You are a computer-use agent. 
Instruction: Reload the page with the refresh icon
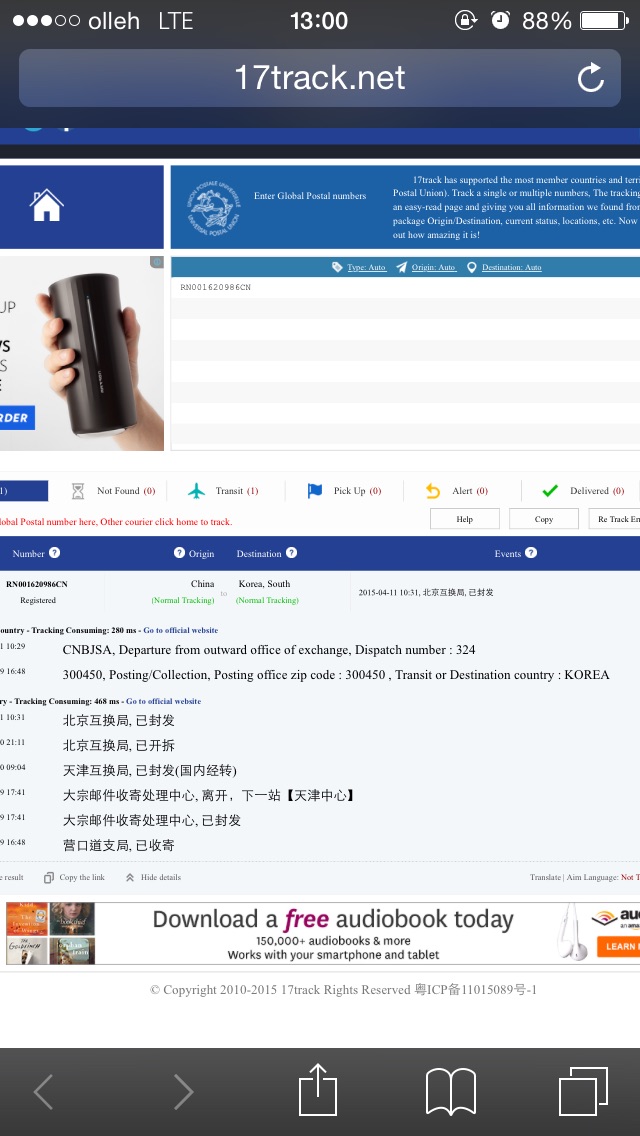coord(590,78)
